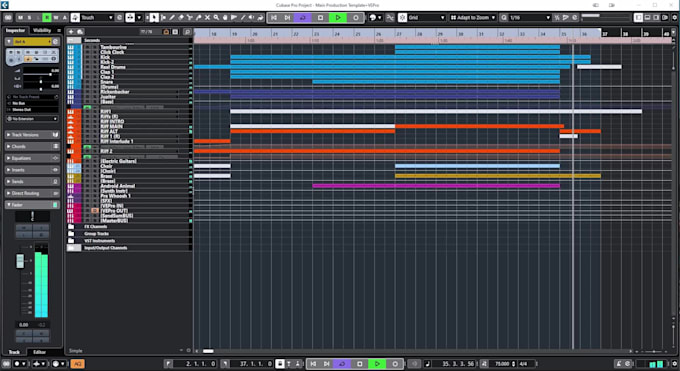Screen dimensions: 680x371
Task: Expand the Equalizers inspector section
Action: tap(33, 158)
